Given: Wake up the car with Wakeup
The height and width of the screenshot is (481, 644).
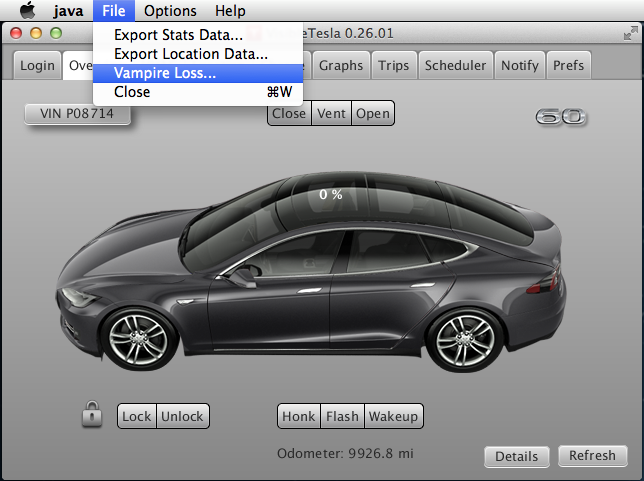Looking at the screenshot, I should 393,416.
